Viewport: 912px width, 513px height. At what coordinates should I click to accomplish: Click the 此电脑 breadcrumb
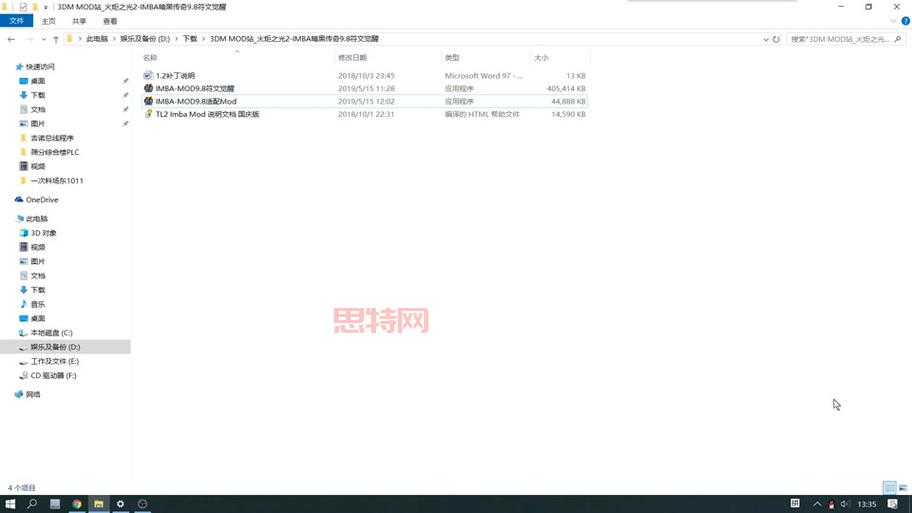pyautogui.click(x=97, y=39)
